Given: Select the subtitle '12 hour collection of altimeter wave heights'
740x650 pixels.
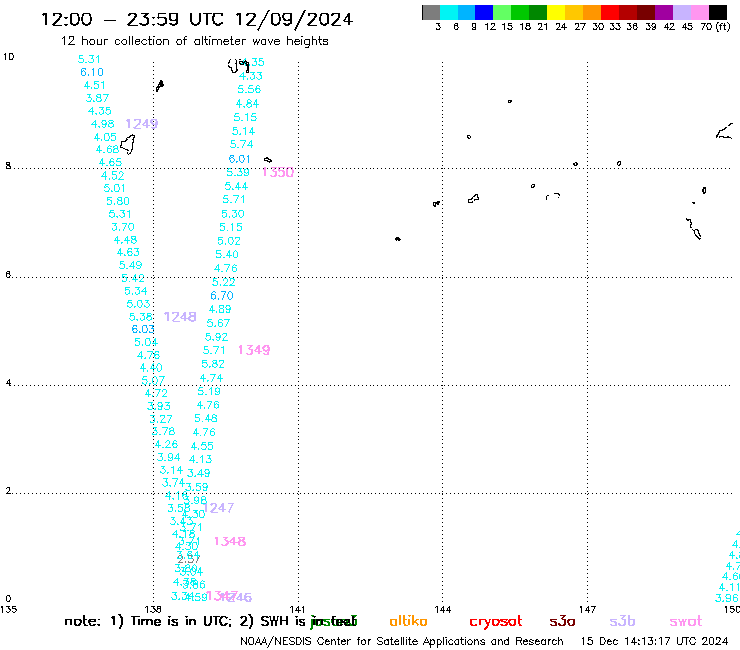Looking at the screenshot, I should pyautogui.click(x=194, y=41).
